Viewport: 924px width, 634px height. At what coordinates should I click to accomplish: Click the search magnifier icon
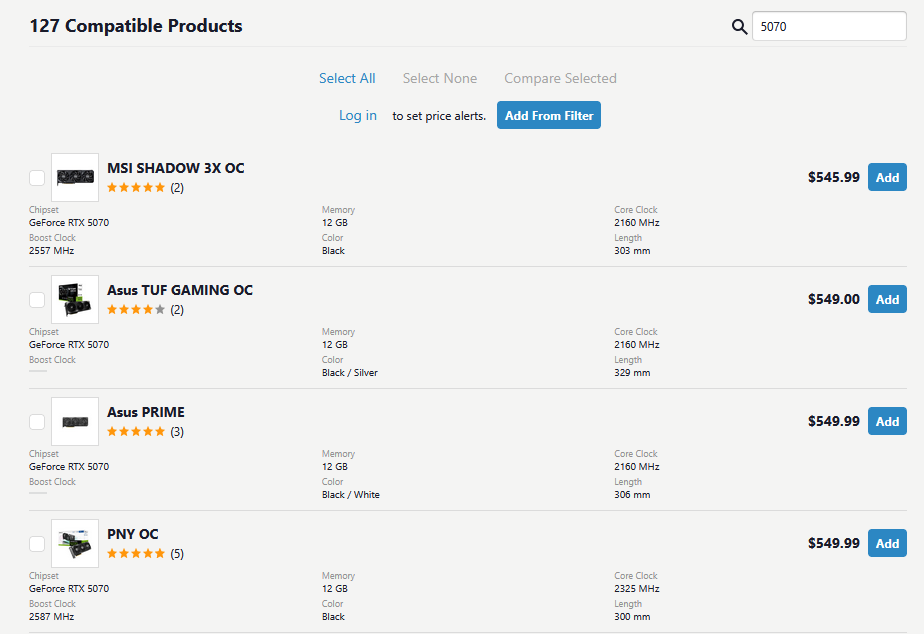coord(739,27)
